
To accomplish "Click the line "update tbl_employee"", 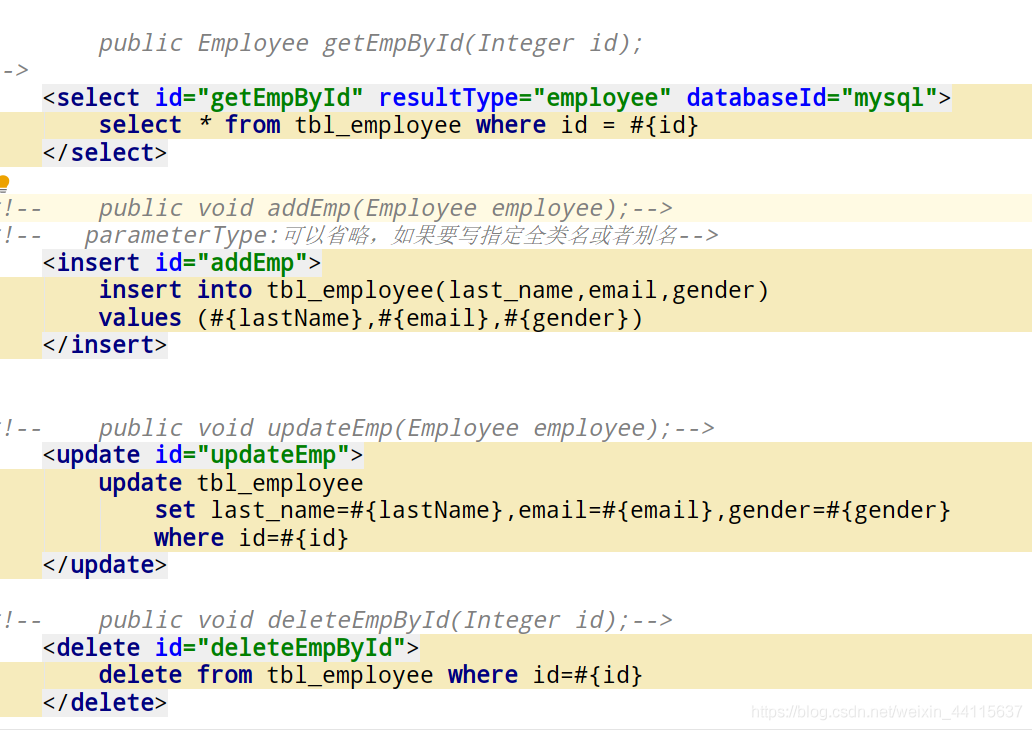I will tap(231, 483).
